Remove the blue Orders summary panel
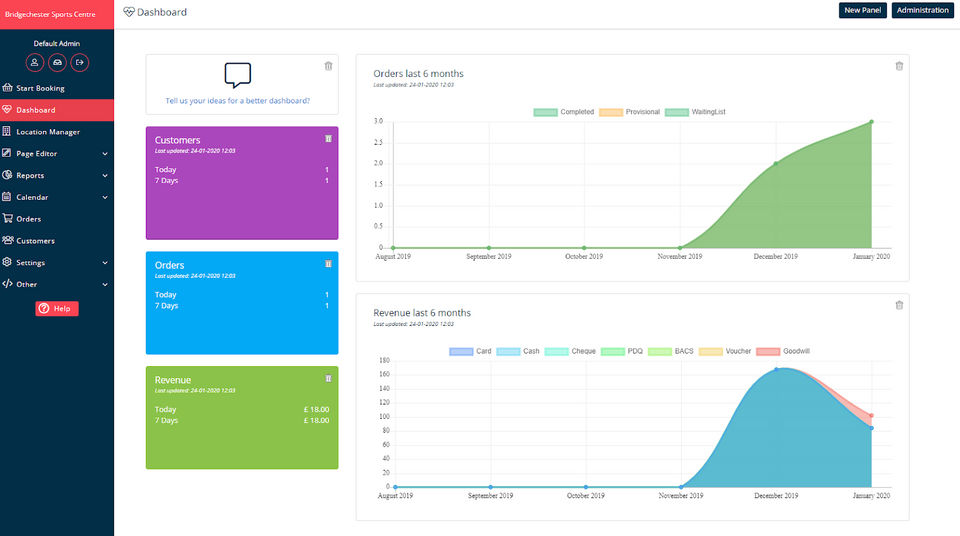 click(328, 264)
